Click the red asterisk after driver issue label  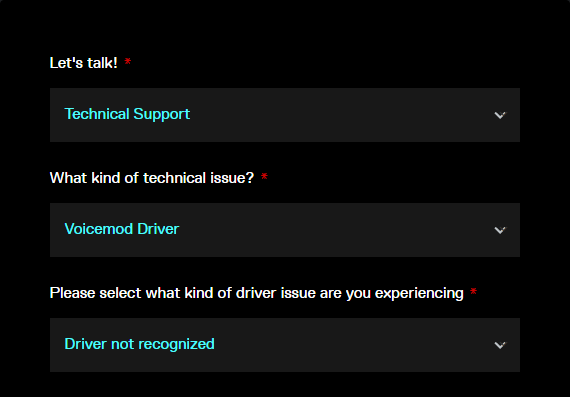pos(473,291)
